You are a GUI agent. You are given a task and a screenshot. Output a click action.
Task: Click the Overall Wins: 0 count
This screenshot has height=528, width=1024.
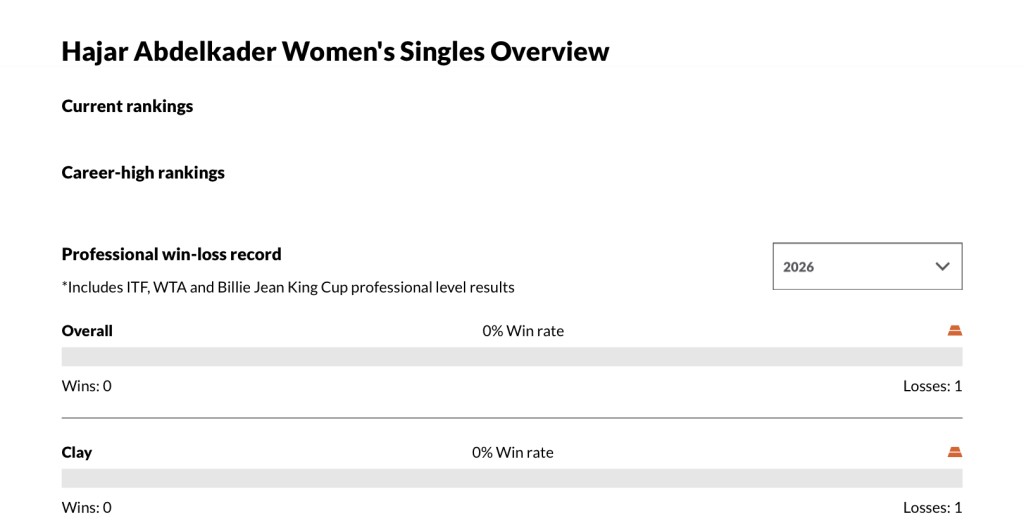pyautogui.click(x=87, y=386)
